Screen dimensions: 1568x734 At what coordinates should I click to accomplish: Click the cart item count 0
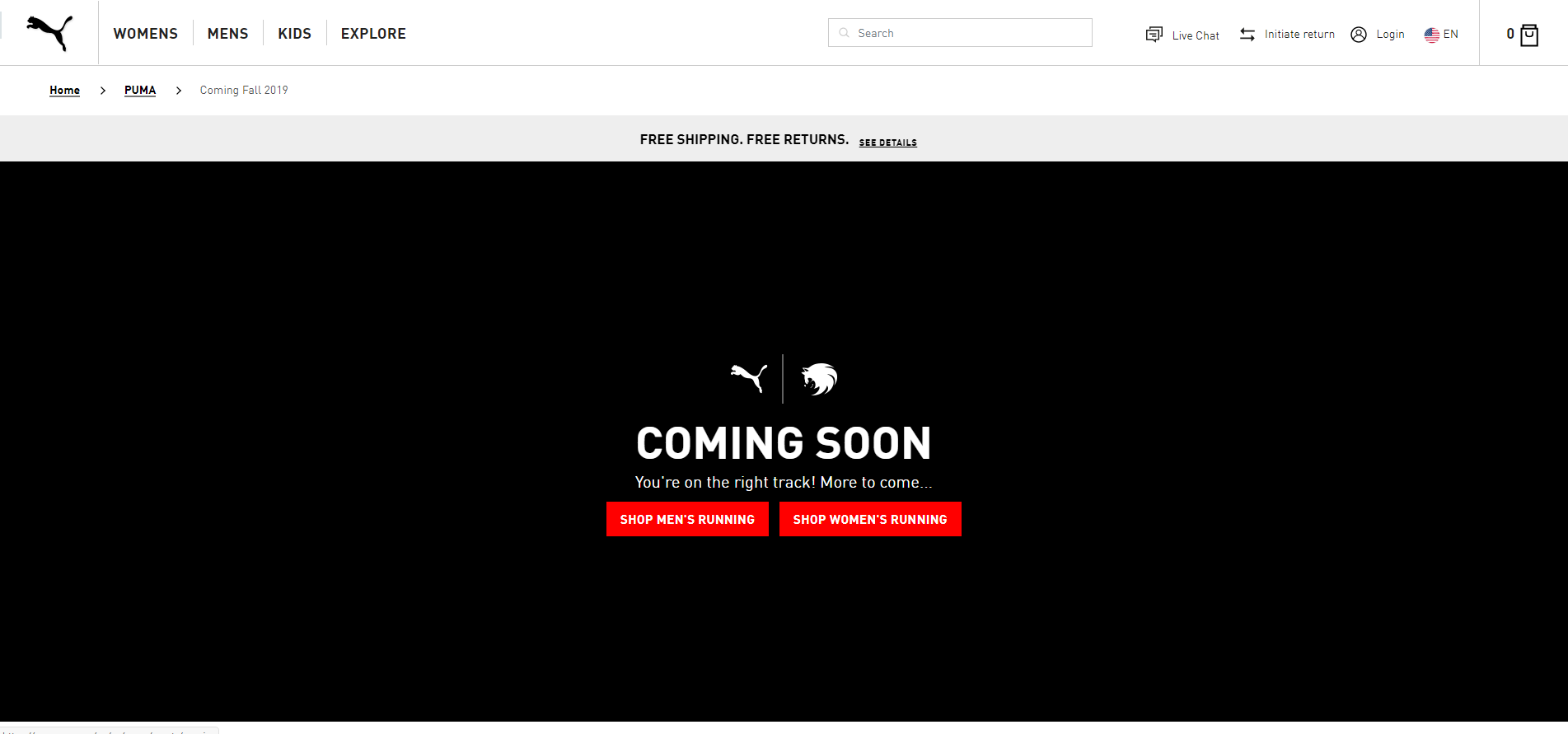click(x=1510, y=34)
